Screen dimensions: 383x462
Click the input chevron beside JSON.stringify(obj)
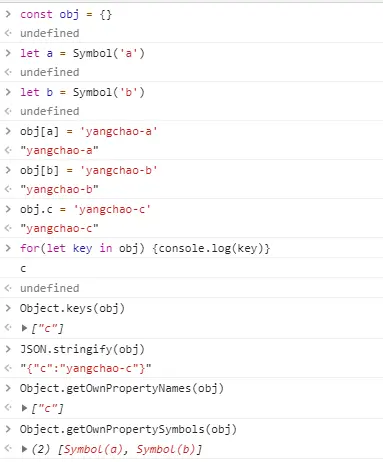pyautogui.click(x=8, y=349)
